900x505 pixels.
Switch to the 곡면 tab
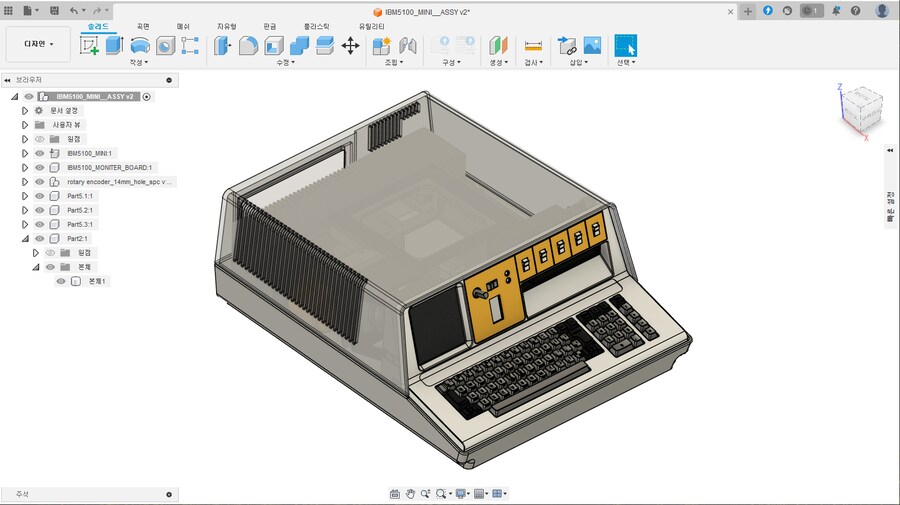point(142,25)
